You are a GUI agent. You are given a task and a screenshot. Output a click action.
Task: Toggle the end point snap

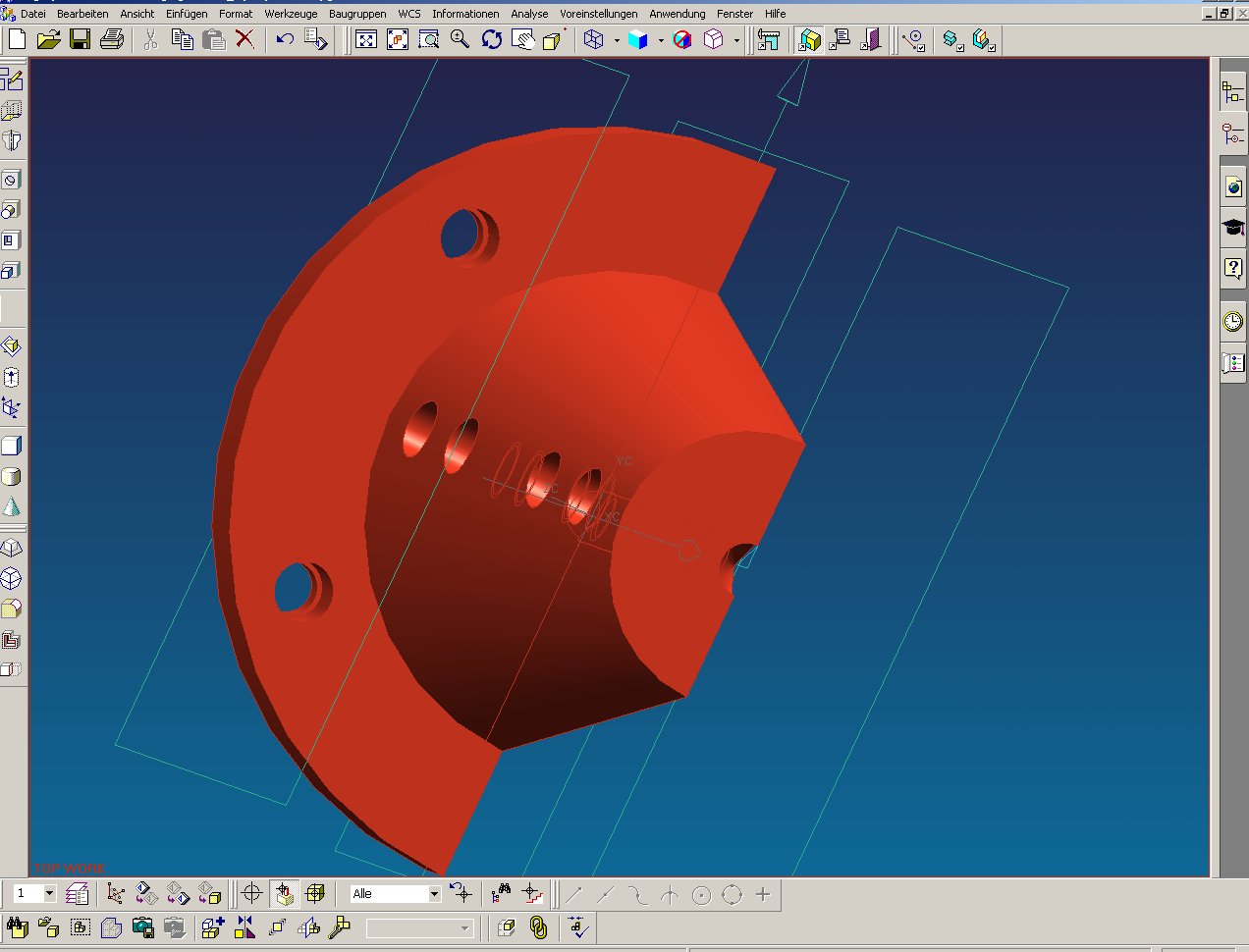(574, 894)
